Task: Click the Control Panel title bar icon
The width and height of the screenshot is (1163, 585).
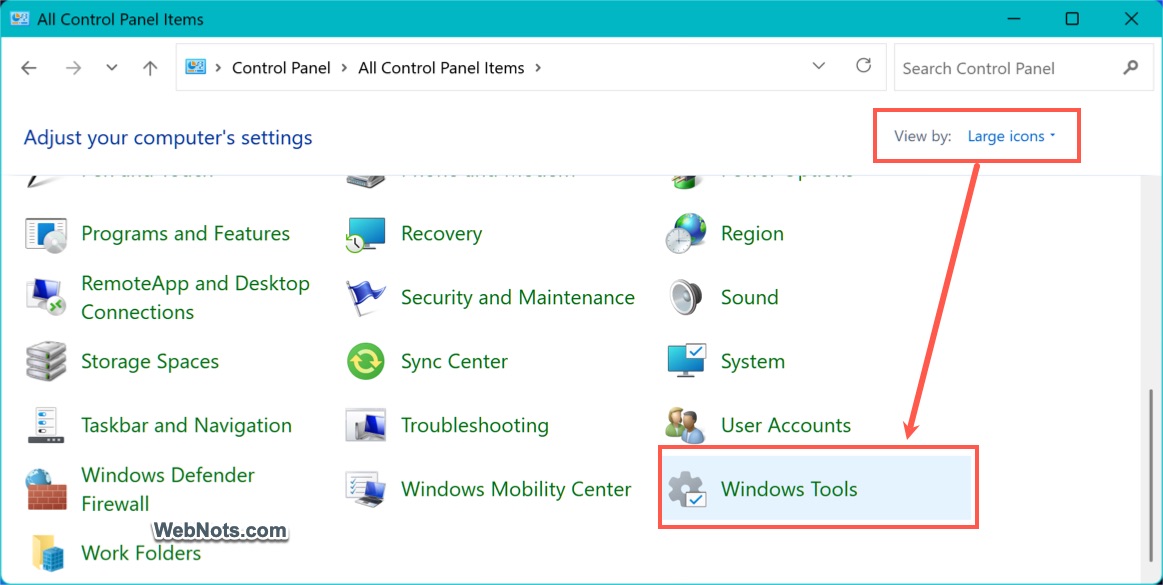Action: click(x=19, y=19)
